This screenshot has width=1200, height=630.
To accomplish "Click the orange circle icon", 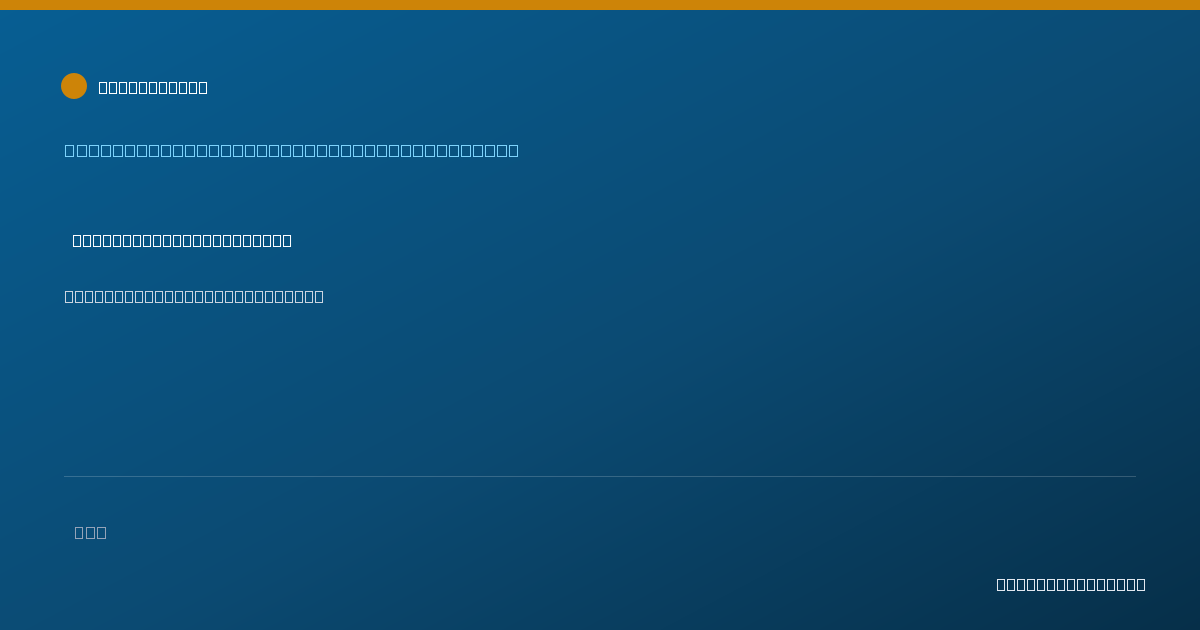I will click(74, 86).
